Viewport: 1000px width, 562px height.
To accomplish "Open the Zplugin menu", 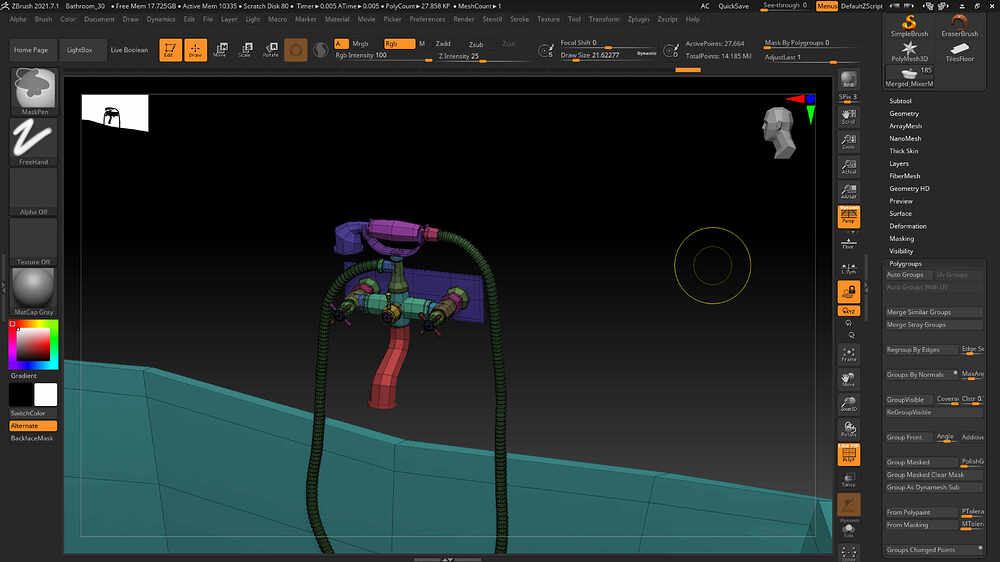I will (638, 19).
